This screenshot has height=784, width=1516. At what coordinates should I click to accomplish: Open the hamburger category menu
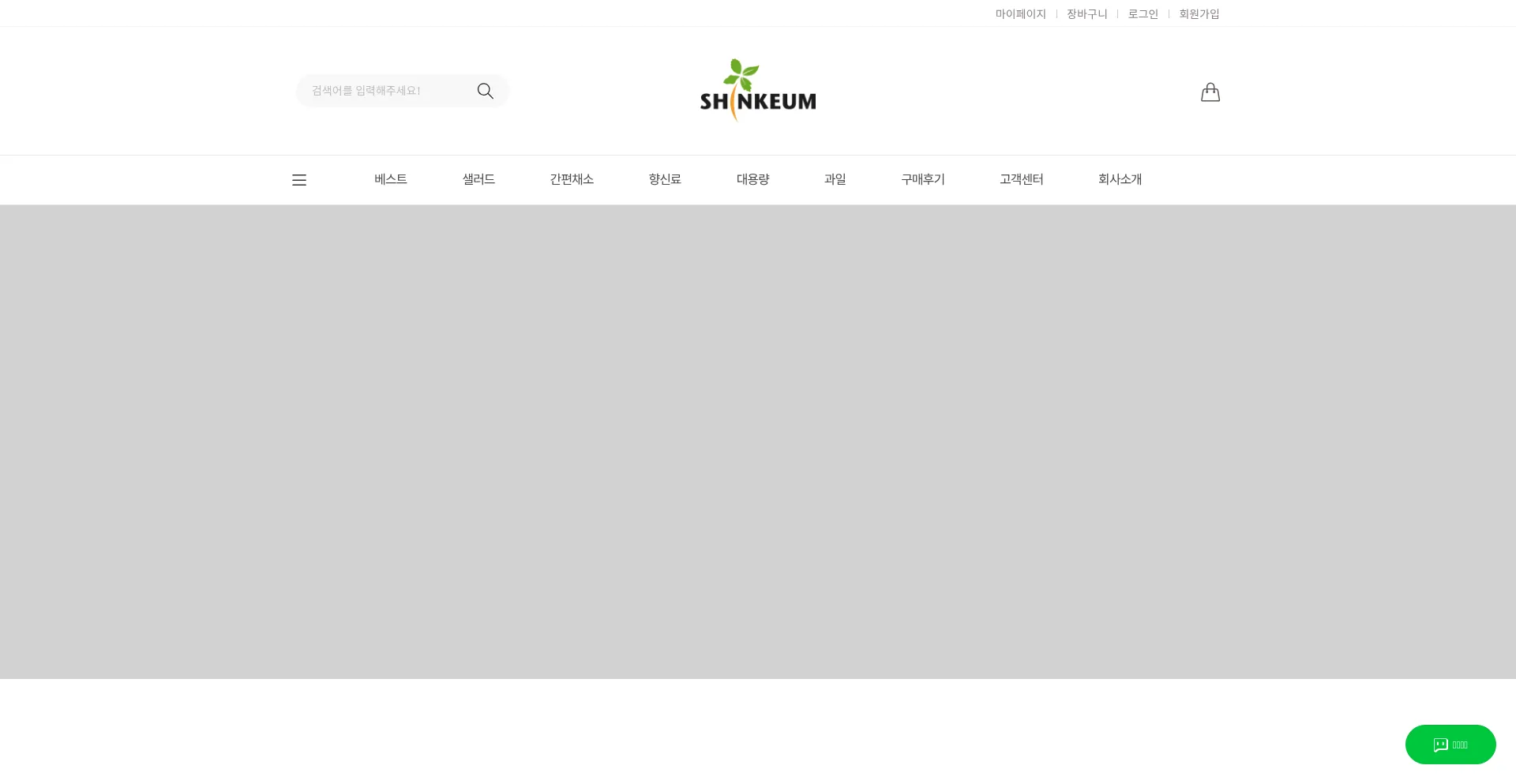coord(299,180)
